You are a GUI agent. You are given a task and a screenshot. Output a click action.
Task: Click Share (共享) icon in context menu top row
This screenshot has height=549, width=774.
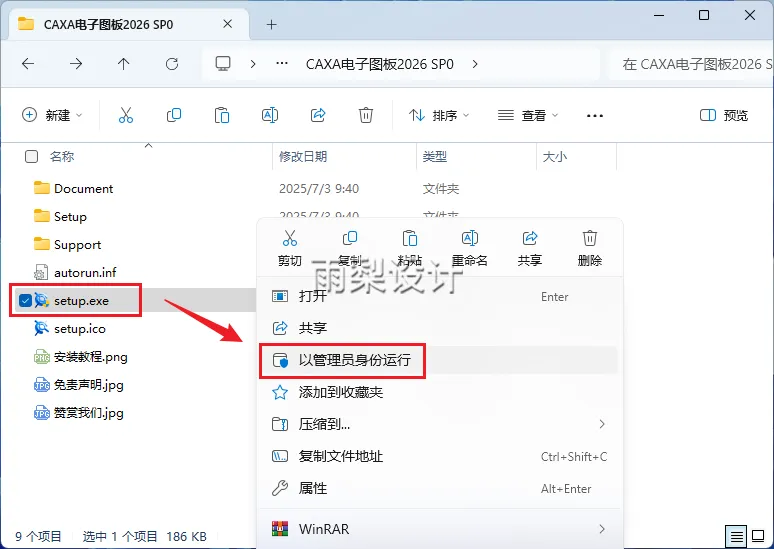[x=530, y=248]
